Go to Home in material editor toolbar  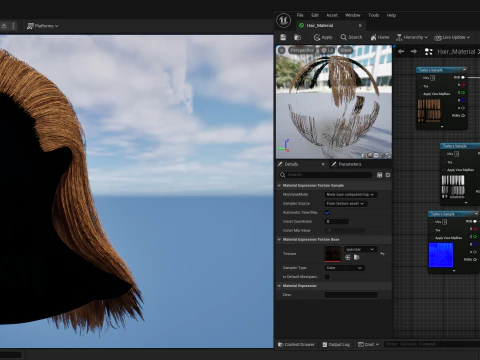[380, 37]
